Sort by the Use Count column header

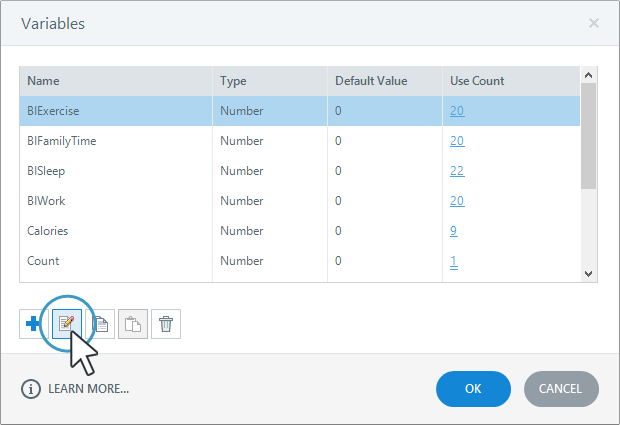pyautogui.click(x=477, y=81)
